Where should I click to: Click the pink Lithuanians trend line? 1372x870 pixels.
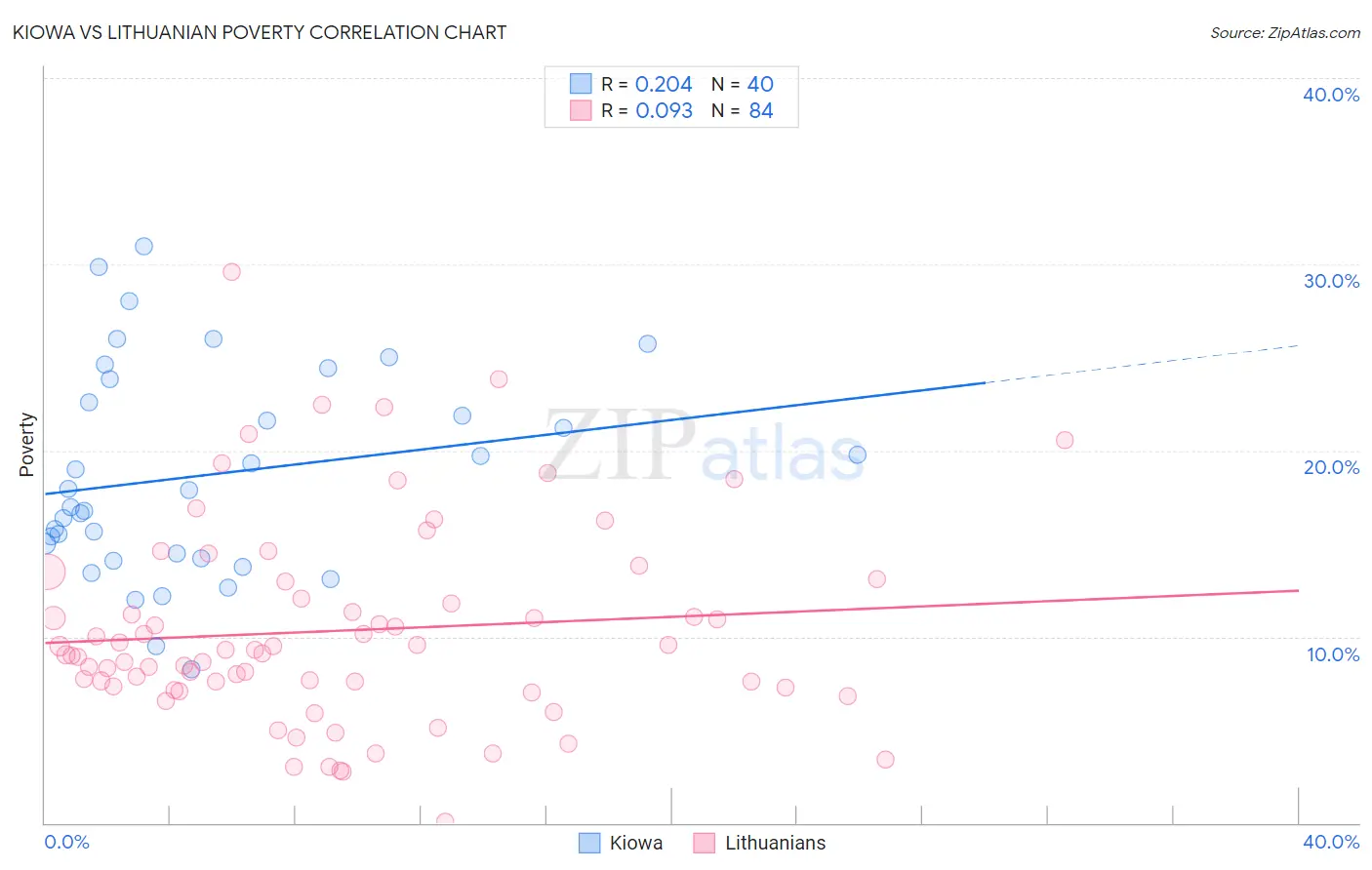tap(671, 615)
